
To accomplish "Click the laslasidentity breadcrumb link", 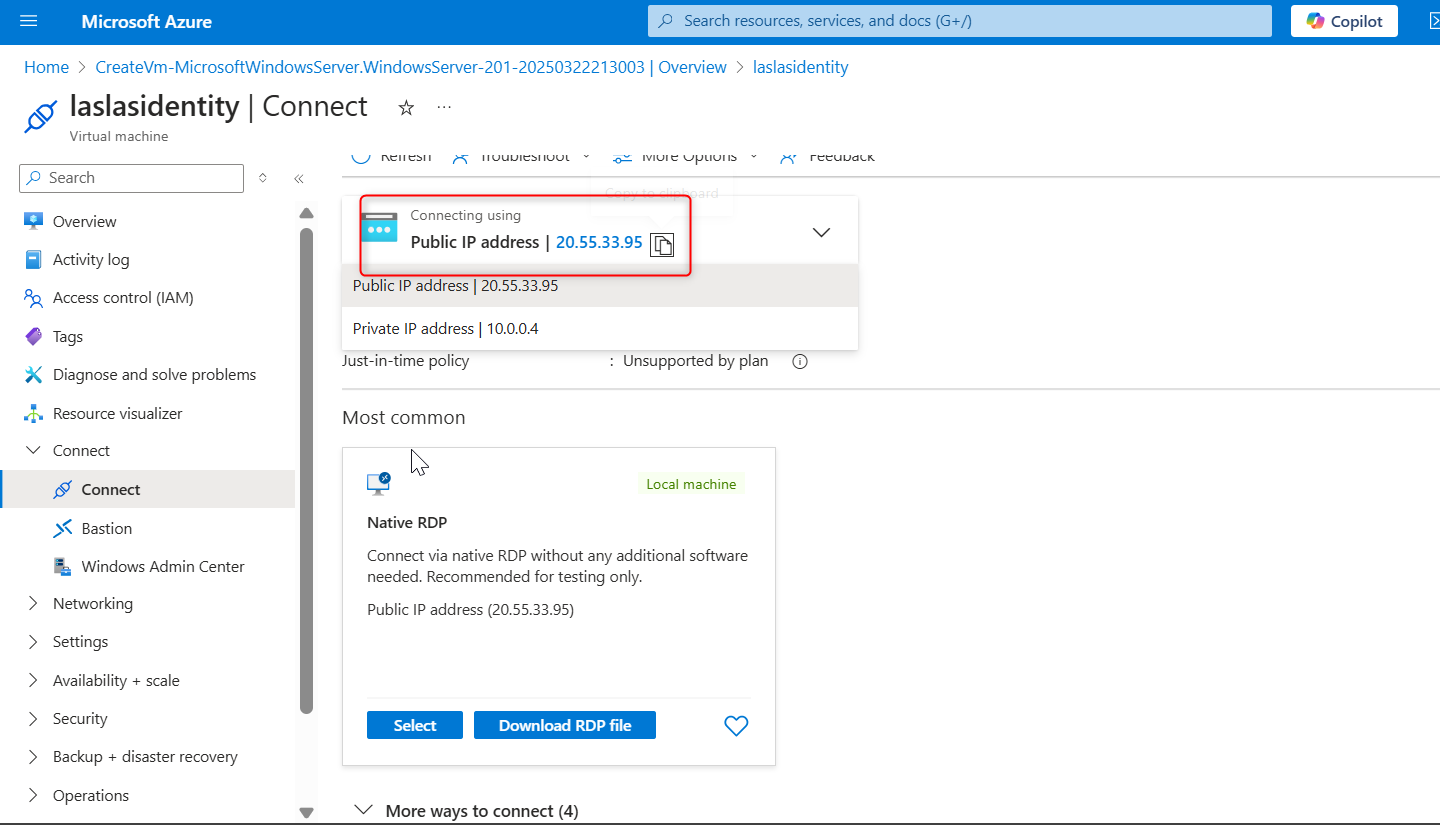I will tap(801, 68).
